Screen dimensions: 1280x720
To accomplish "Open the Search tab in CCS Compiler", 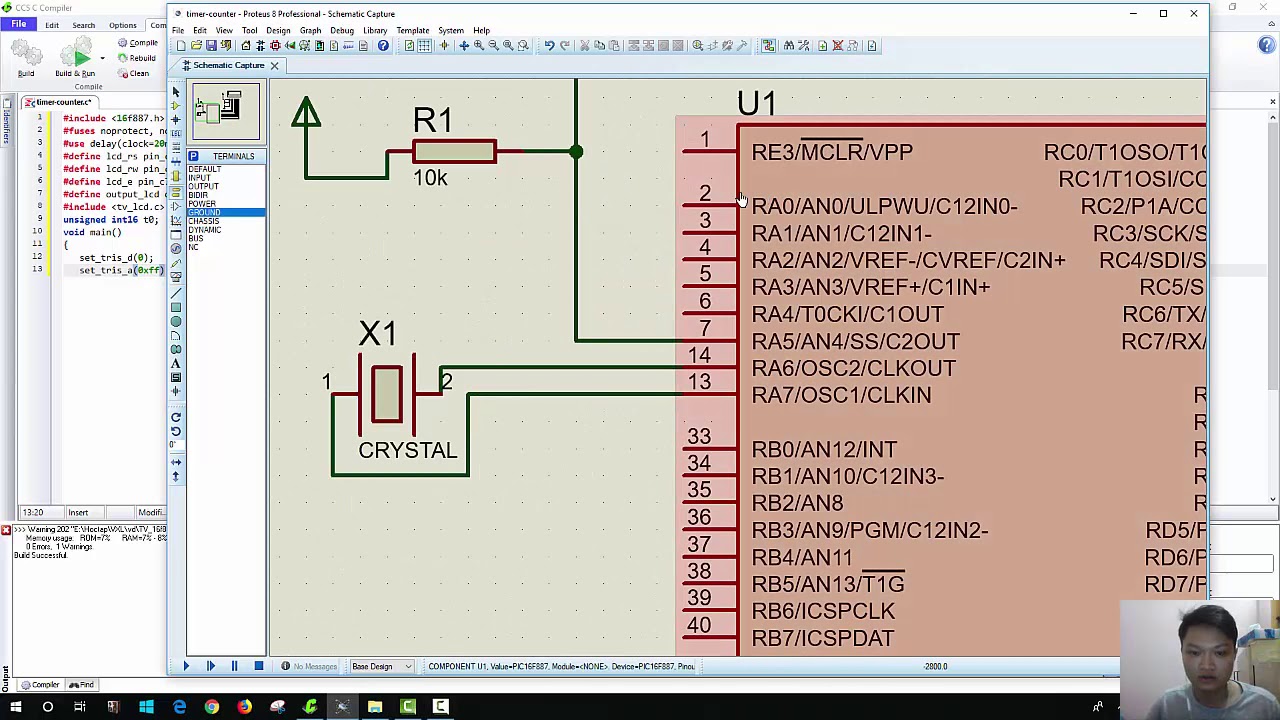I will coord(84,25).
